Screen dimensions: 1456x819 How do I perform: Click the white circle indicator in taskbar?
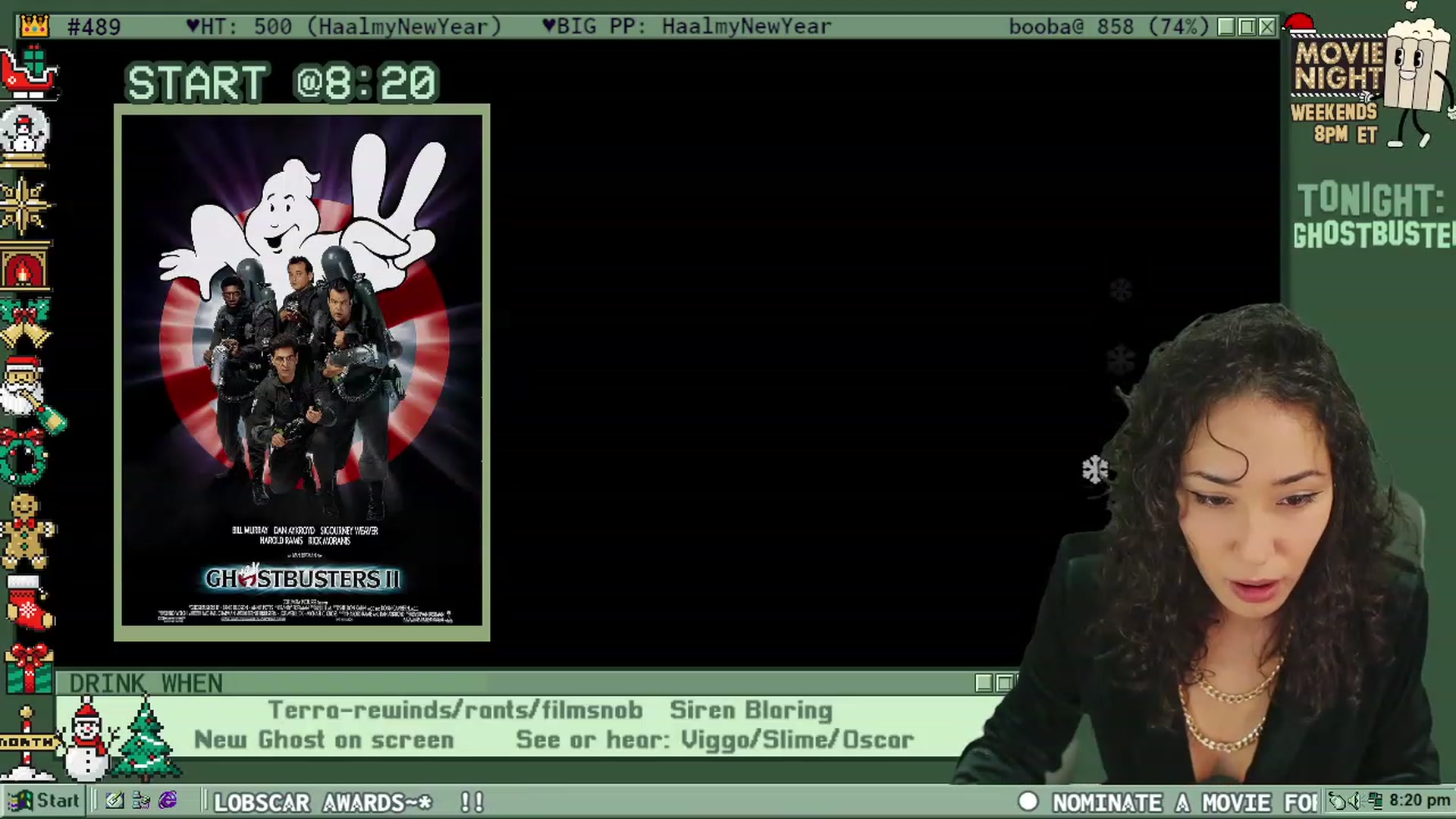1028,802
